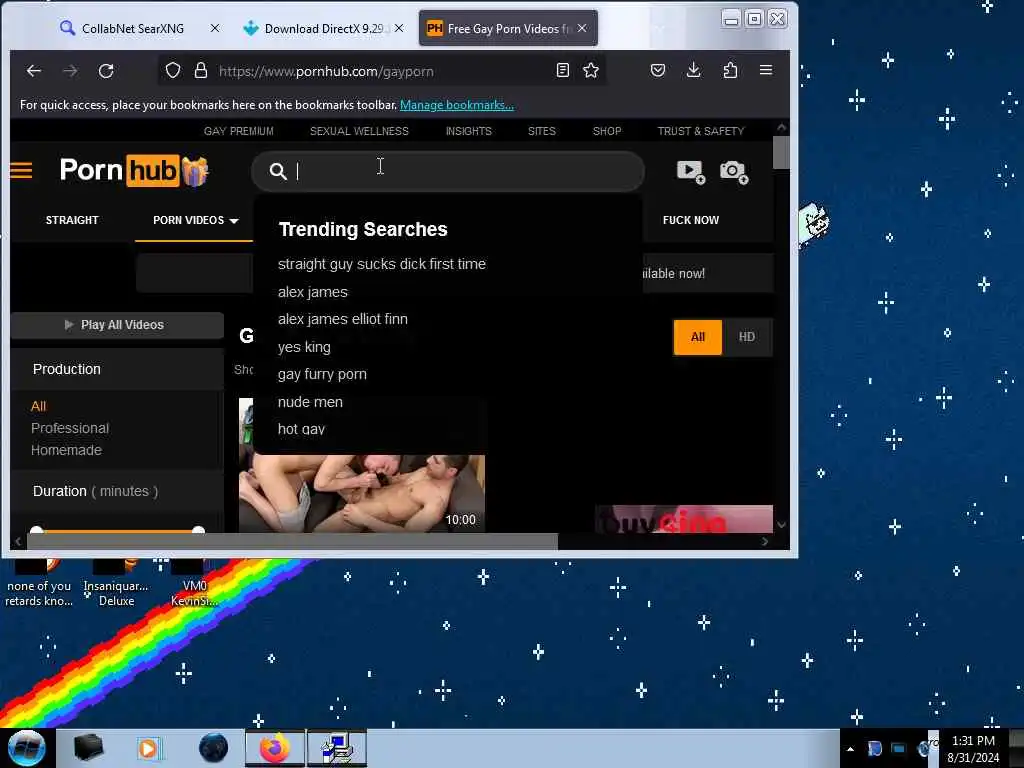Image resolution: width=1024 pixels, height=768 pixels.
Task: Select the All production filter
Action: pos(39,406)
